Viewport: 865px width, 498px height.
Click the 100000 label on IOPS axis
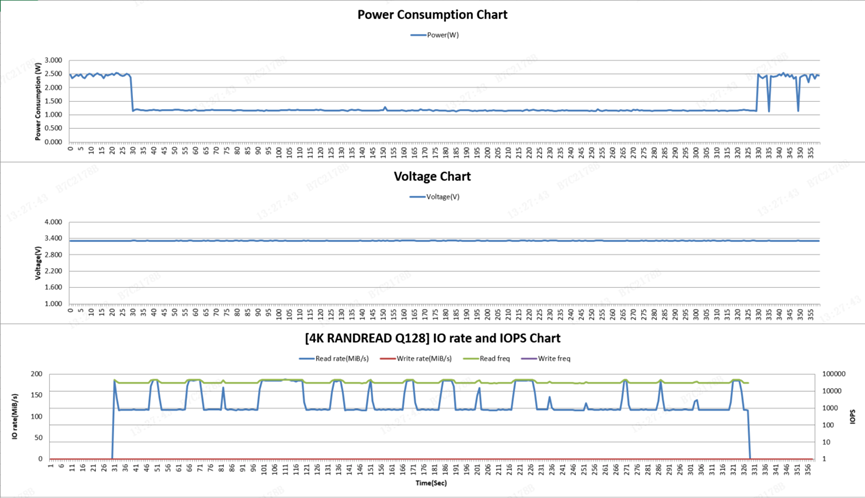click(x=834, y=374)
